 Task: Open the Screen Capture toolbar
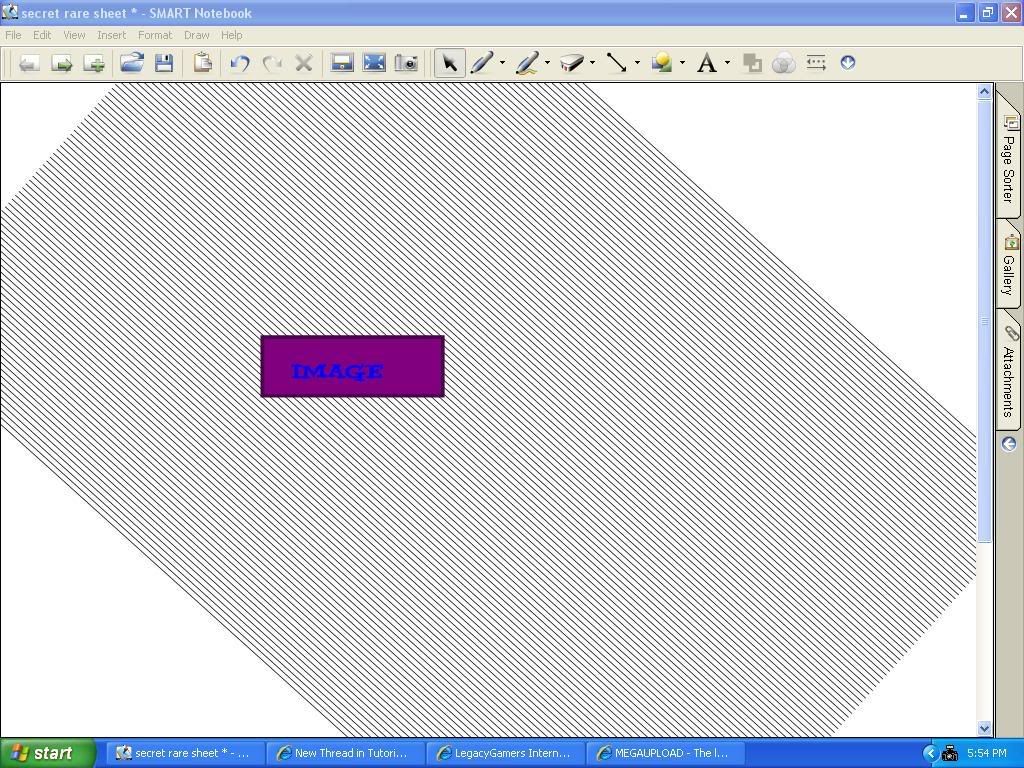click(x=405, y=63)
